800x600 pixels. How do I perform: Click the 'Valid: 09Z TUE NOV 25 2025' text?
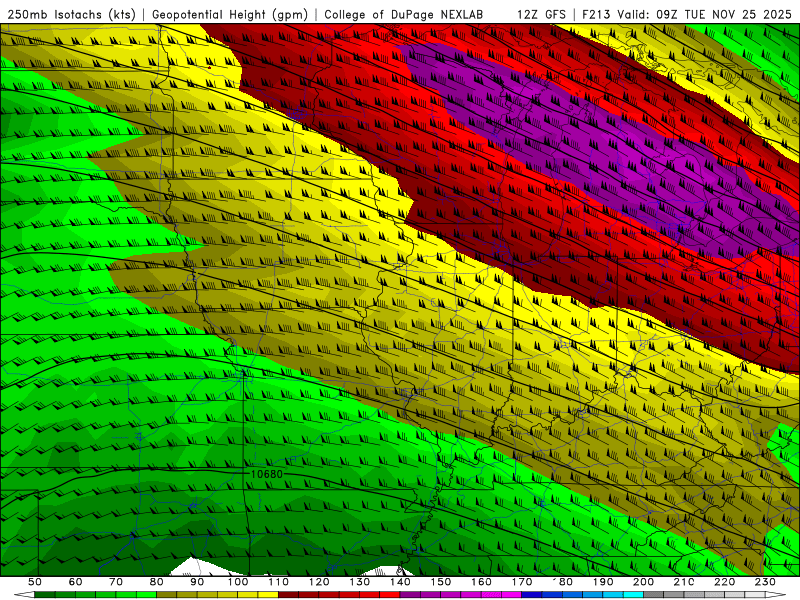704,15
